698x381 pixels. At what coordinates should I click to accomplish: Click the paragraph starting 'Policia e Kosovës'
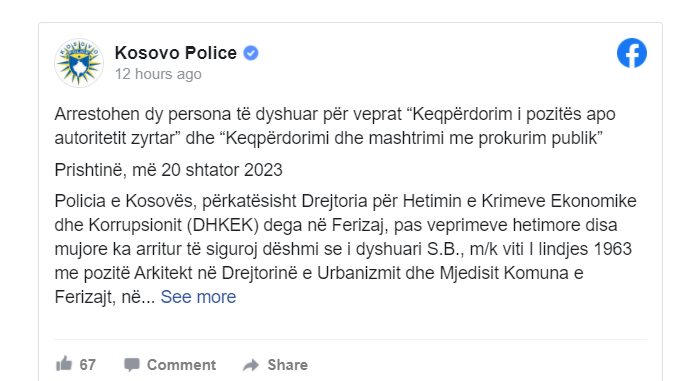pyautogui.click(x=345, y=249)
